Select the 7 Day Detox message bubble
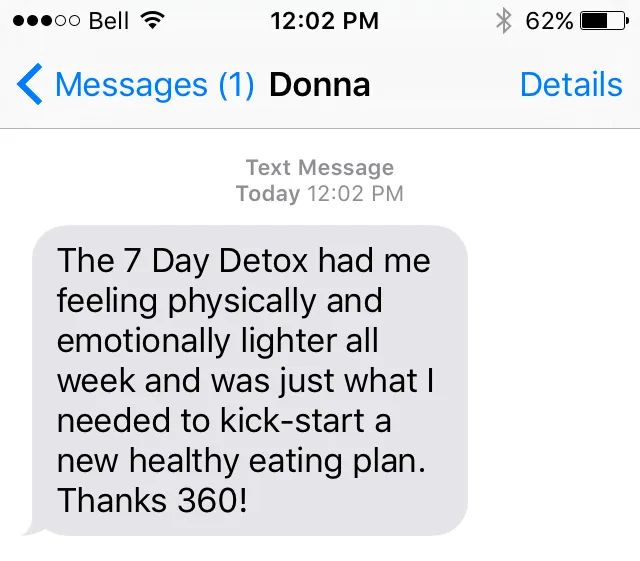The image size is (640, 561). click(250, 380)
